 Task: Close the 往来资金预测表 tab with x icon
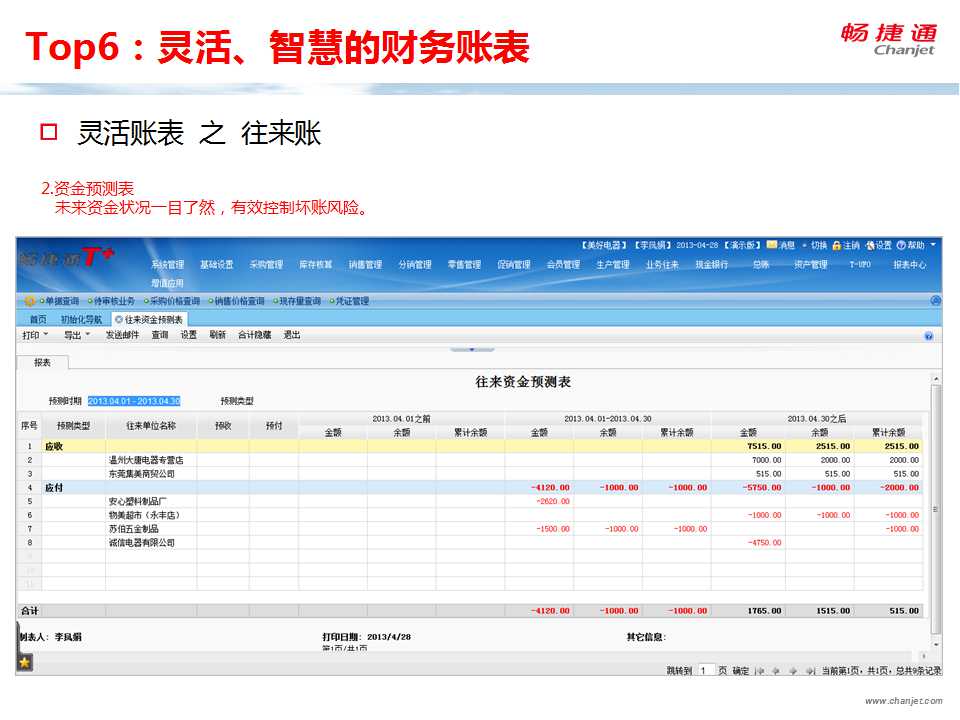(x=119, y=319)
